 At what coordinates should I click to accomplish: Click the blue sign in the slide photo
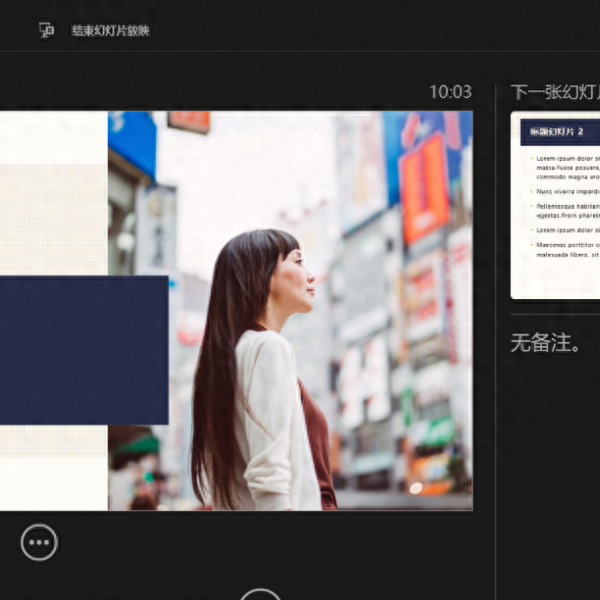(x=132, y=140)
